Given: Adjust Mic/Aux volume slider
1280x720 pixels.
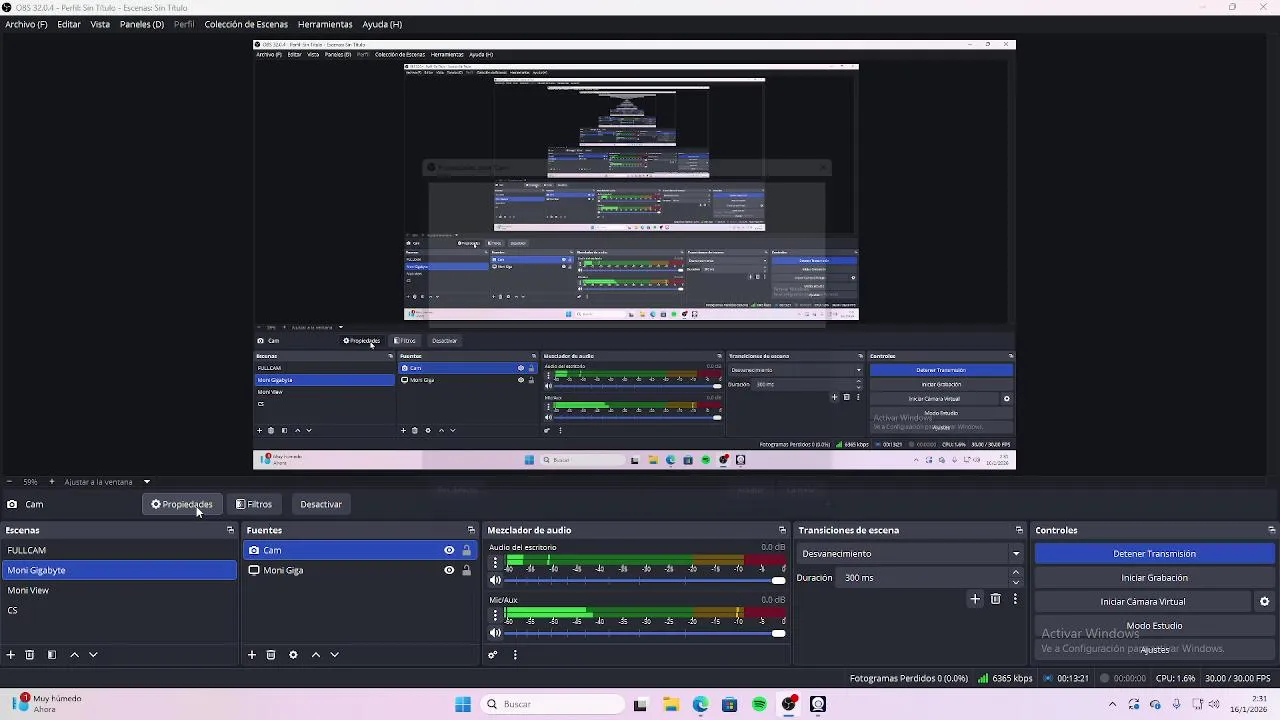Looking at the screenshot, I should [646, 633].
